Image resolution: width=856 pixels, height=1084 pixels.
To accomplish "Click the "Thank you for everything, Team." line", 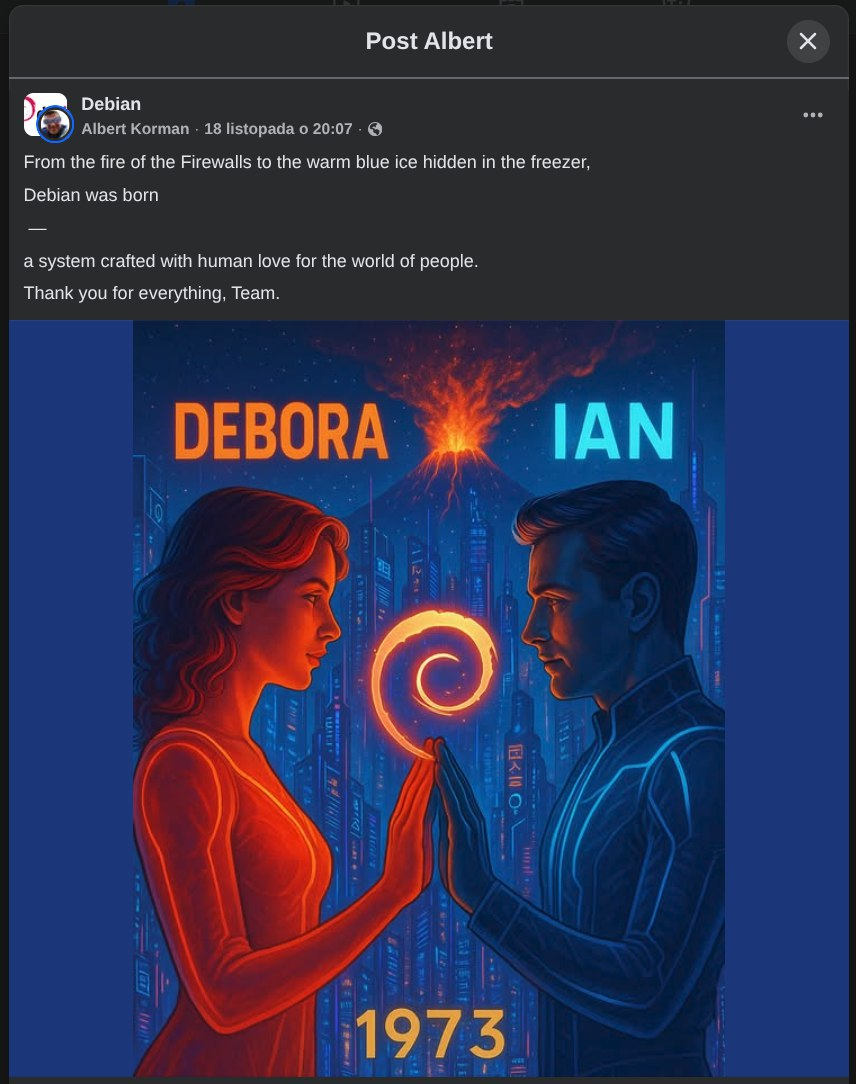I will pos(151,293).
